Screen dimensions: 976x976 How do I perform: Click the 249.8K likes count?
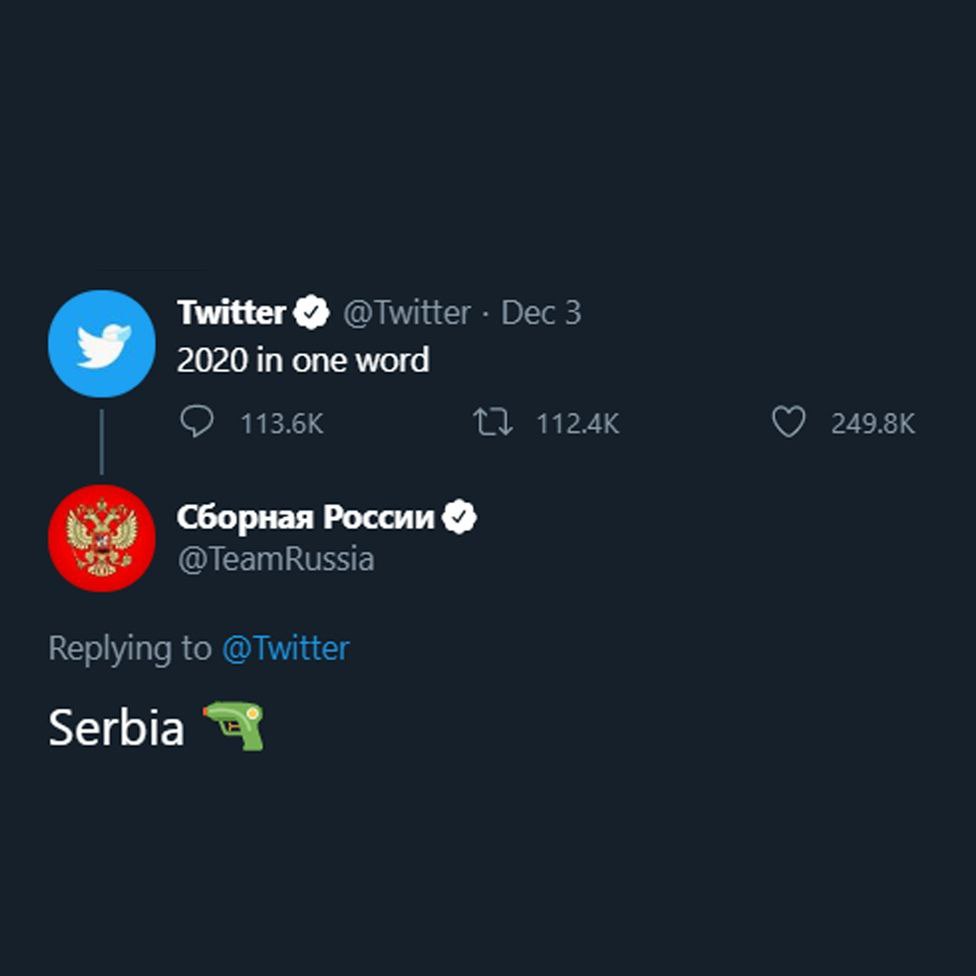click(873, 424)
